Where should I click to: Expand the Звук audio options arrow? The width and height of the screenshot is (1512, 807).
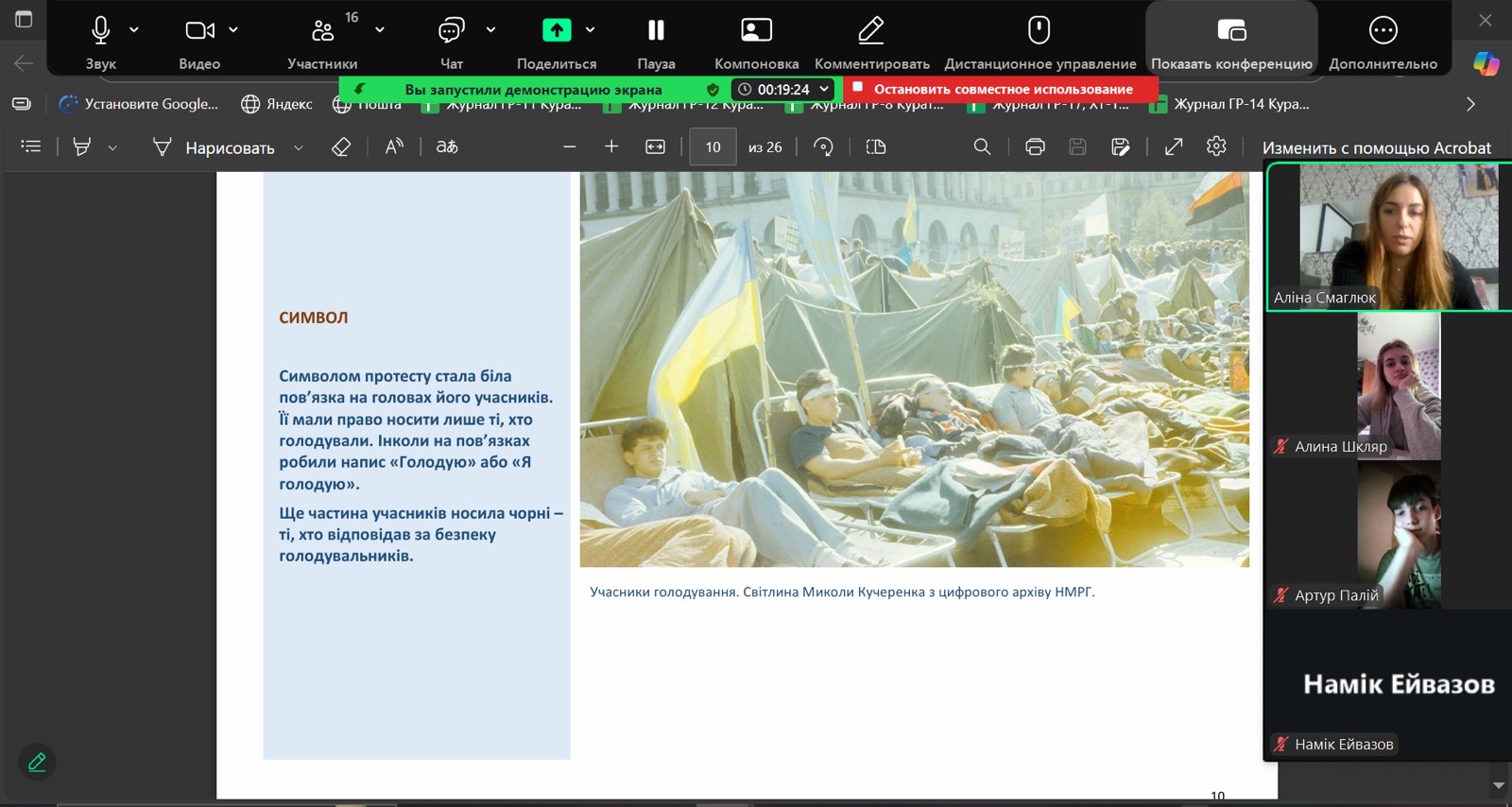(x=134, y=30)
